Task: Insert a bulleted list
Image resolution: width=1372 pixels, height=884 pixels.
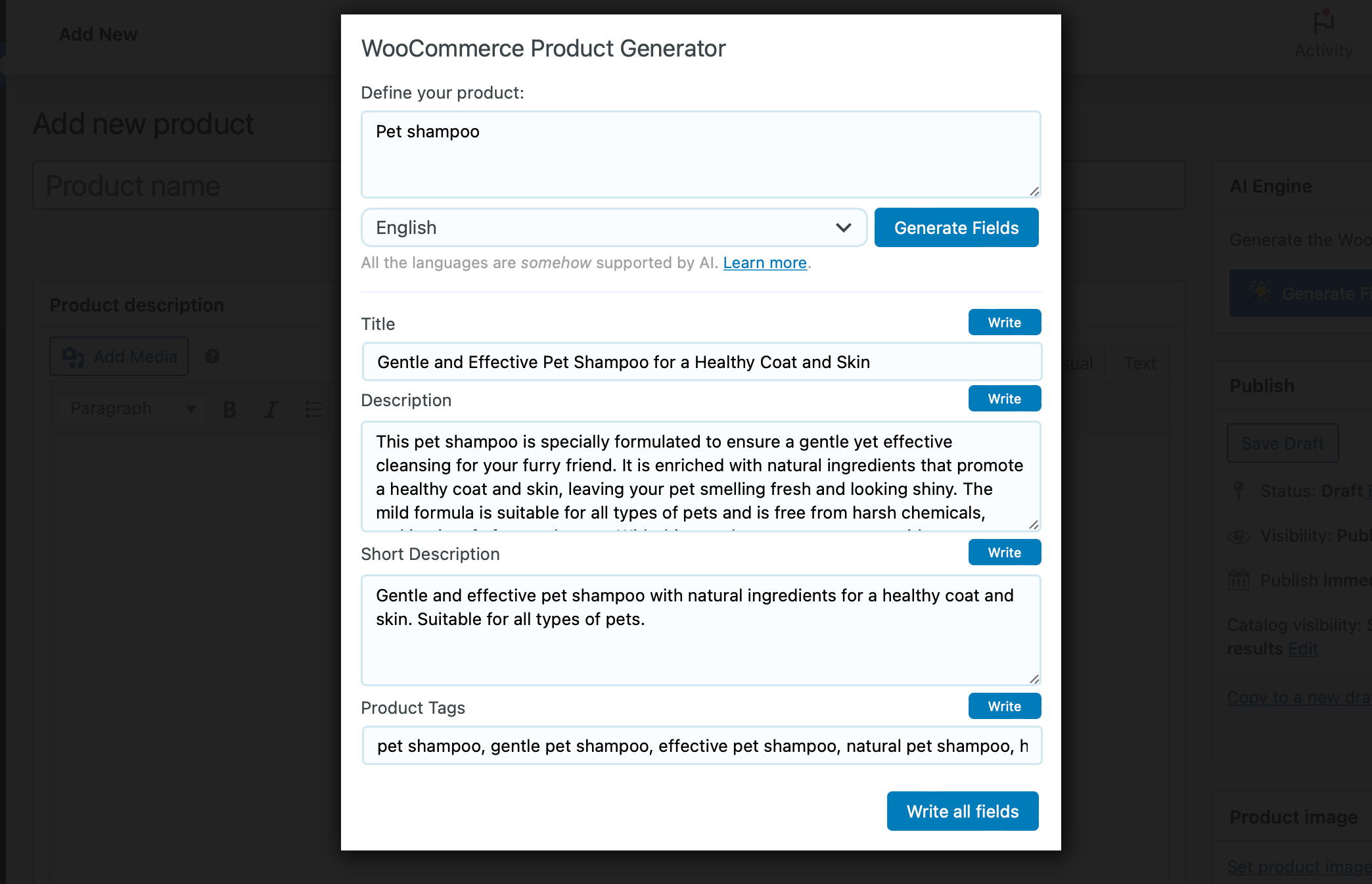Action: click(313, 408)
